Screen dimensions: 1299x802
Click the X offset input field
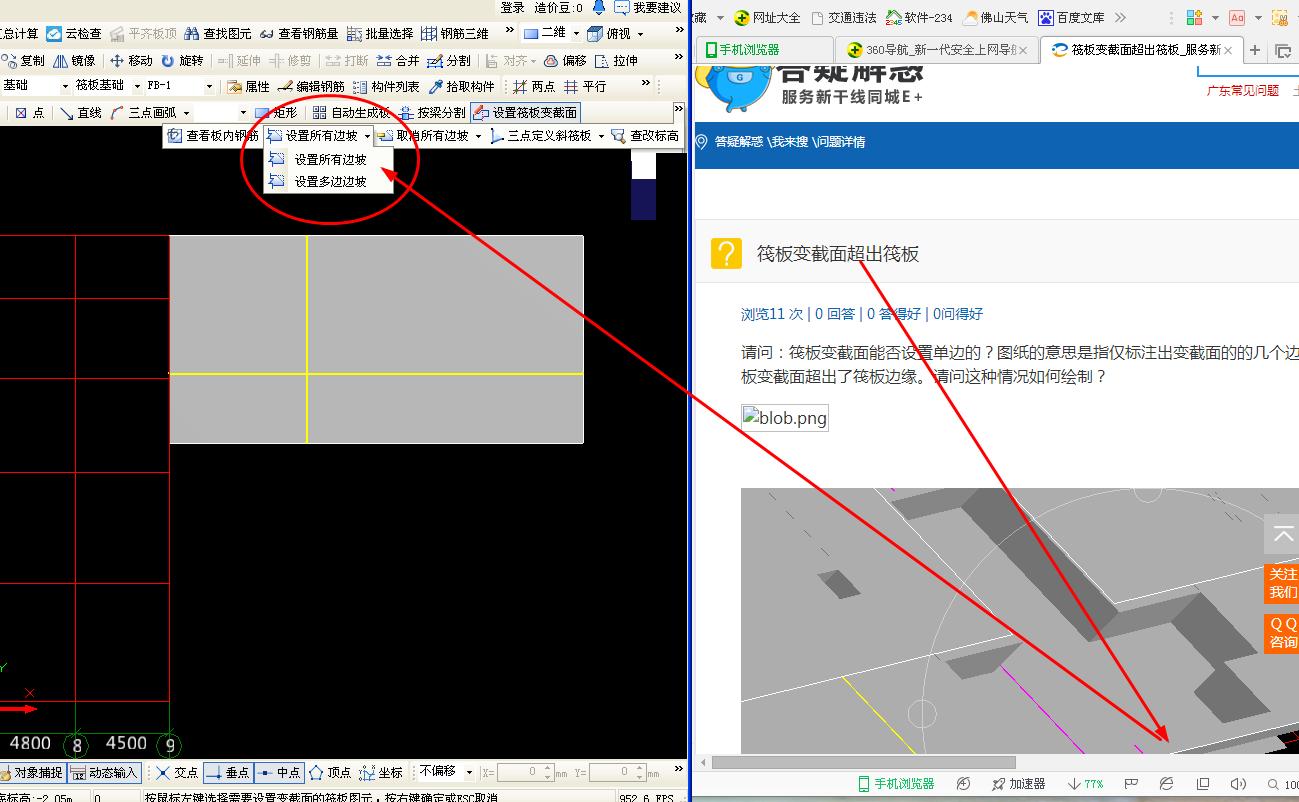526,772
